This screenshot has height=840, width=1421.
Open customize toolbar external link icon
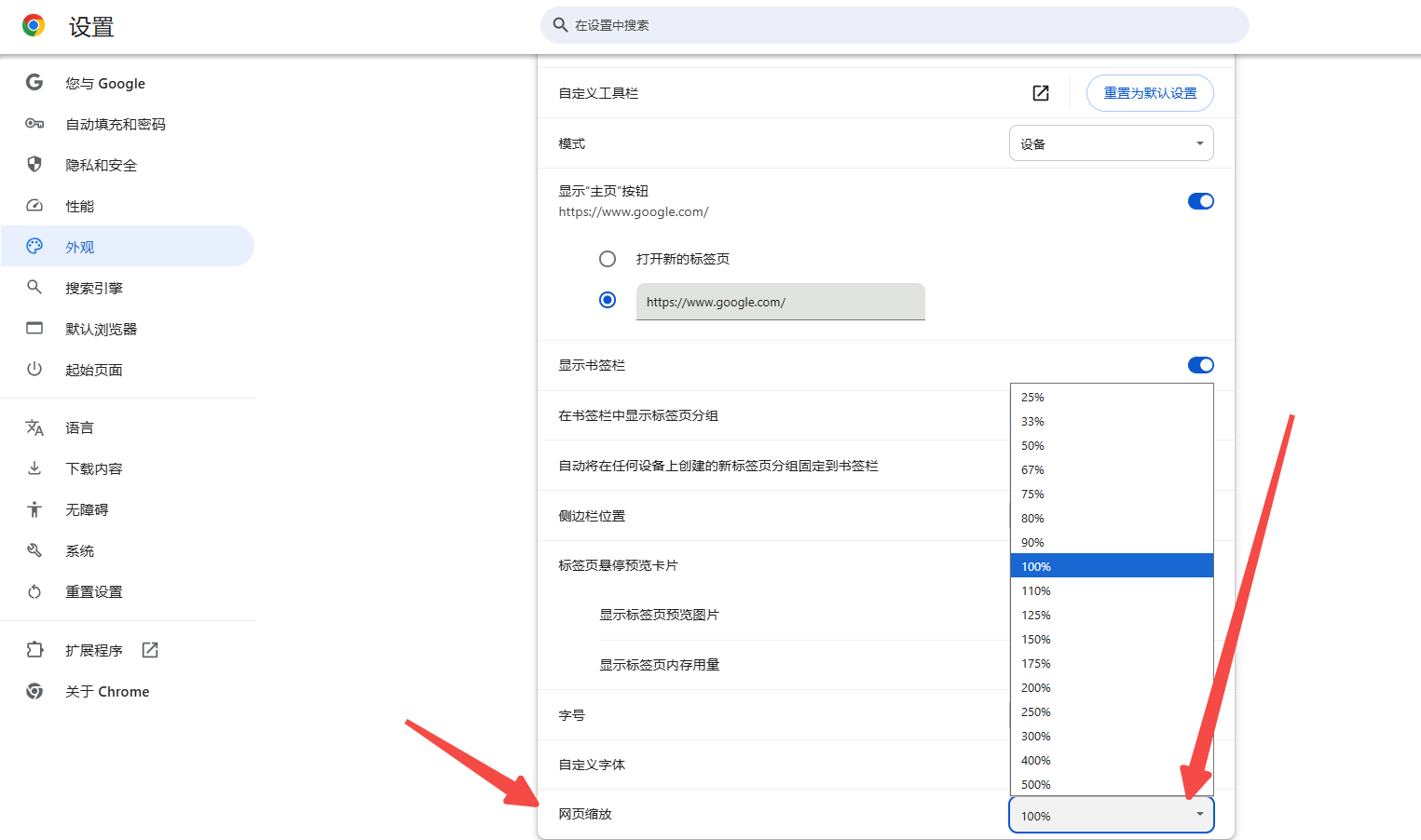[x=1041, y=93]
